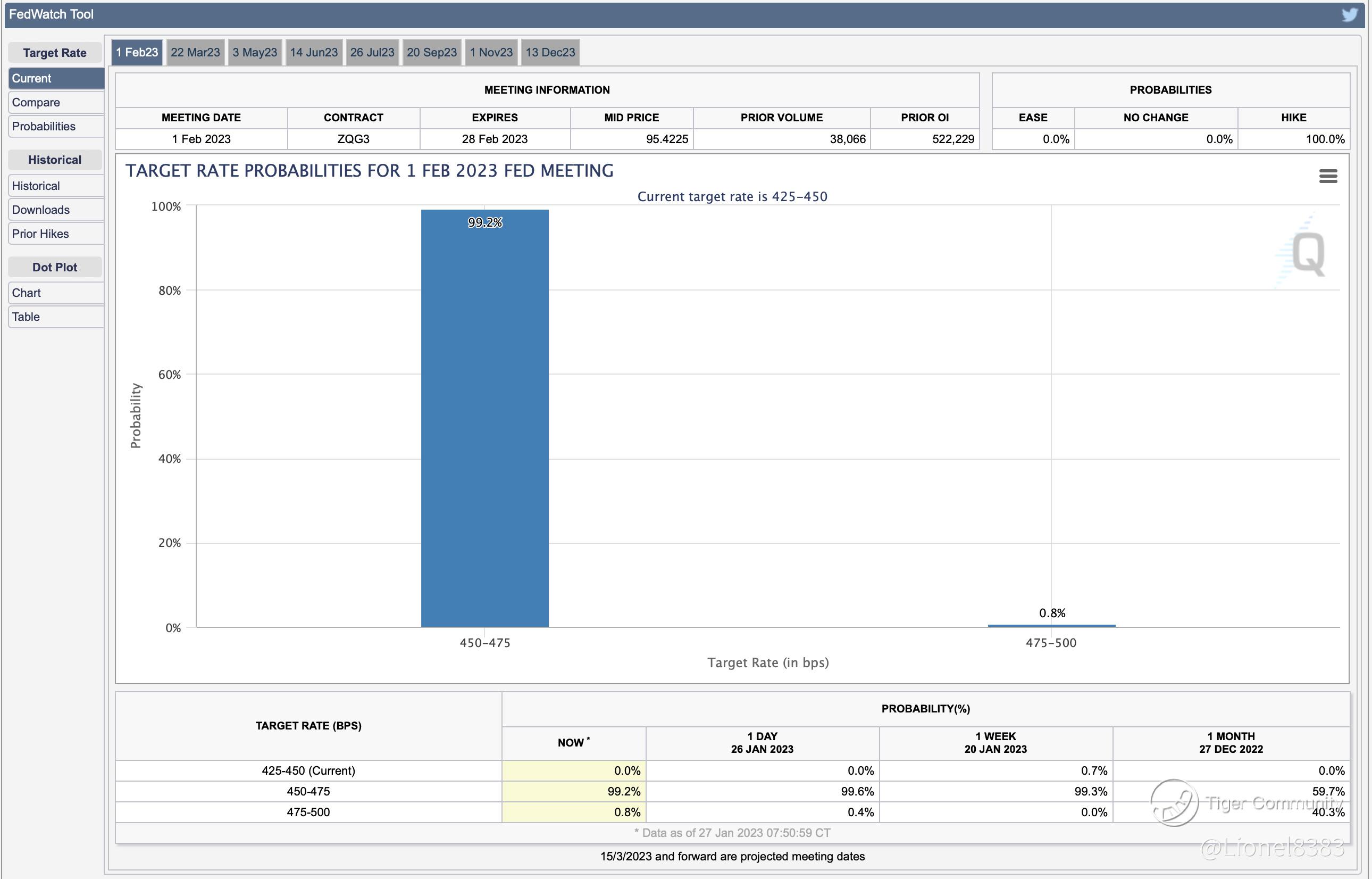This screenshot has height=879, width=1372.
Task: Open the 26 Jul23 meeting tab
Action: coord(372,53)
